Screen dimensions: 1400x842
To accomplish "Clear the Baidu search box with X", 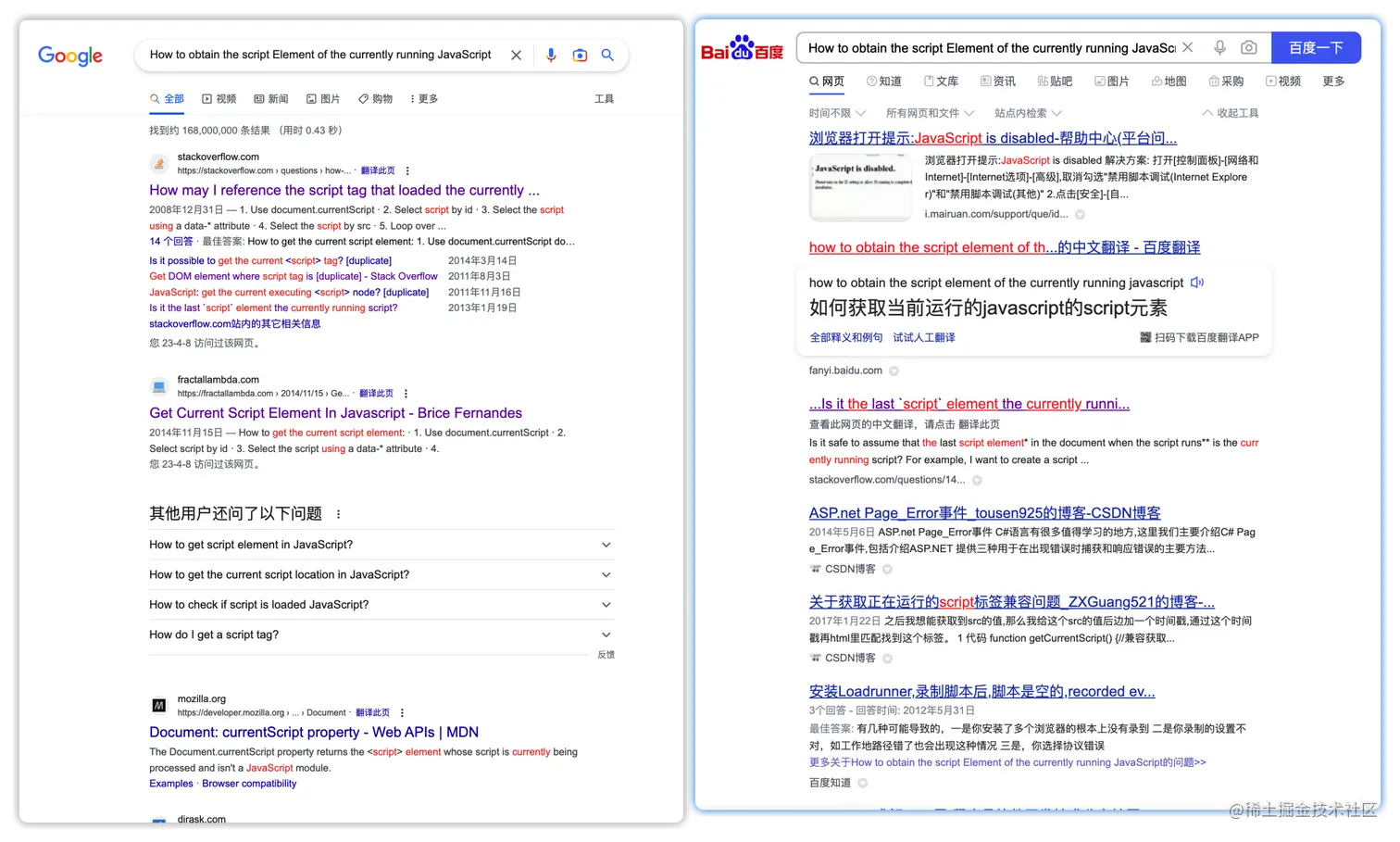I will pyautogui.click(x=1188, y=47).
